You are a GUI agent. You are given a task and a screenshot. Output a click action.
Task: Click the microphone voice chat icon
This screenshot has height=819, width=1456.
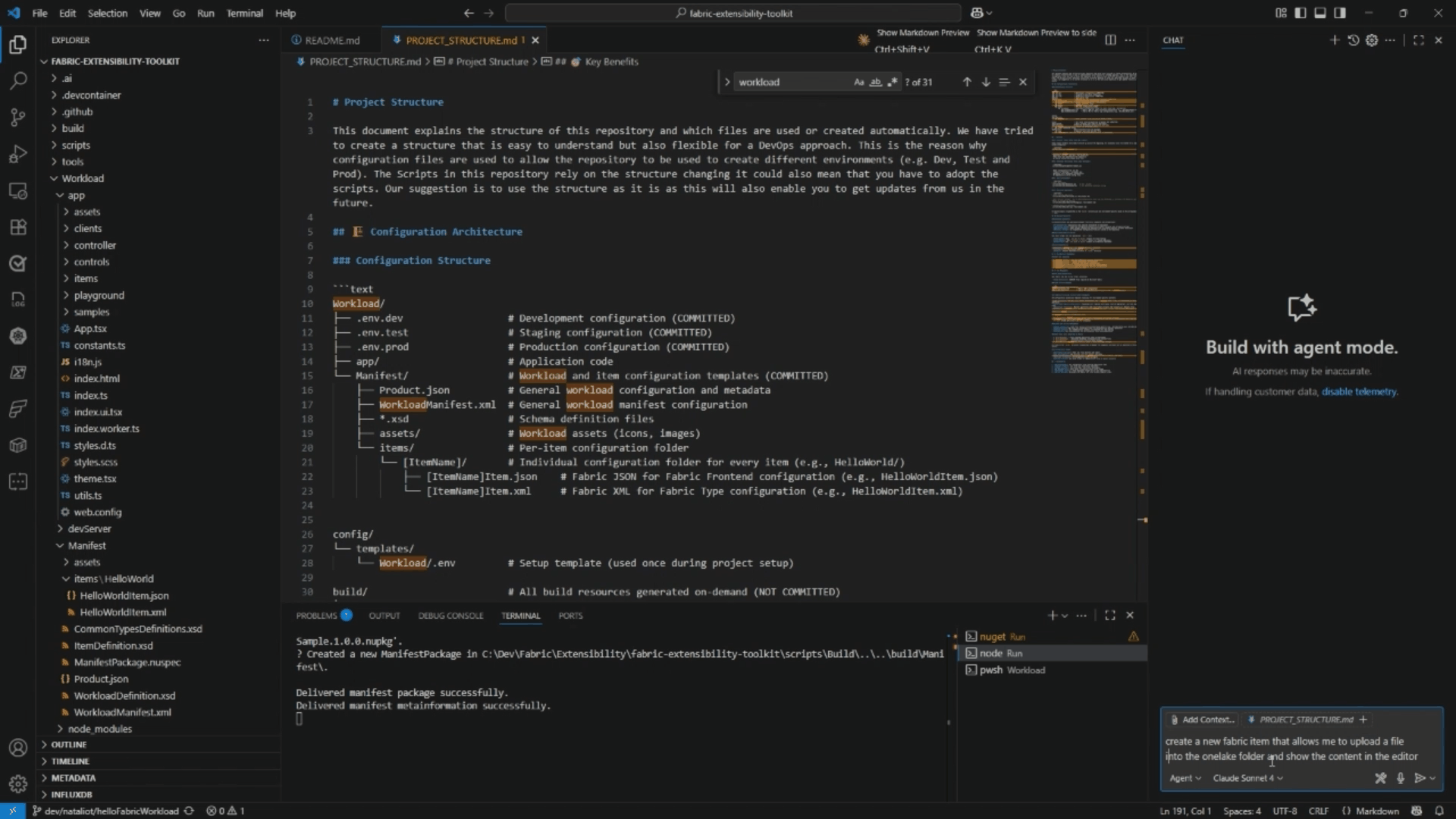[x=1400, y=778]
